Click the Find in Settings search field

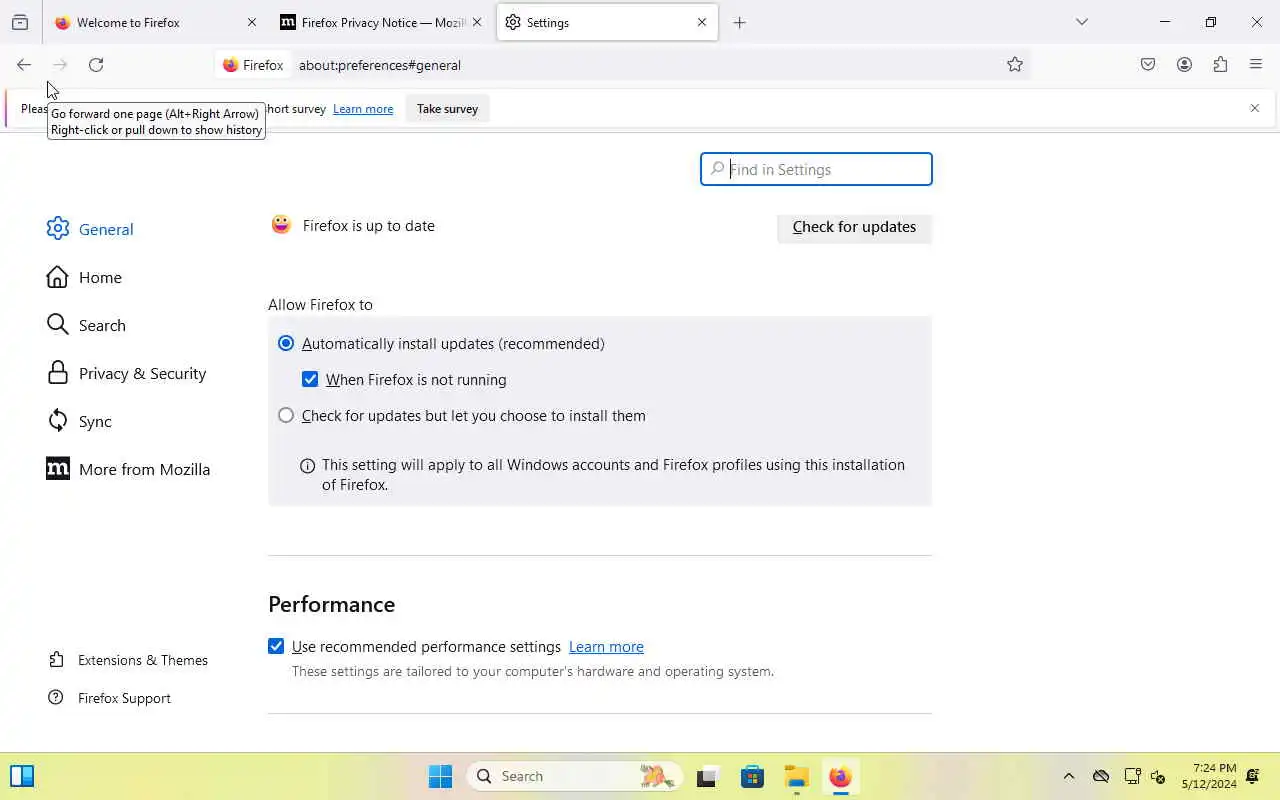point(816,170)
